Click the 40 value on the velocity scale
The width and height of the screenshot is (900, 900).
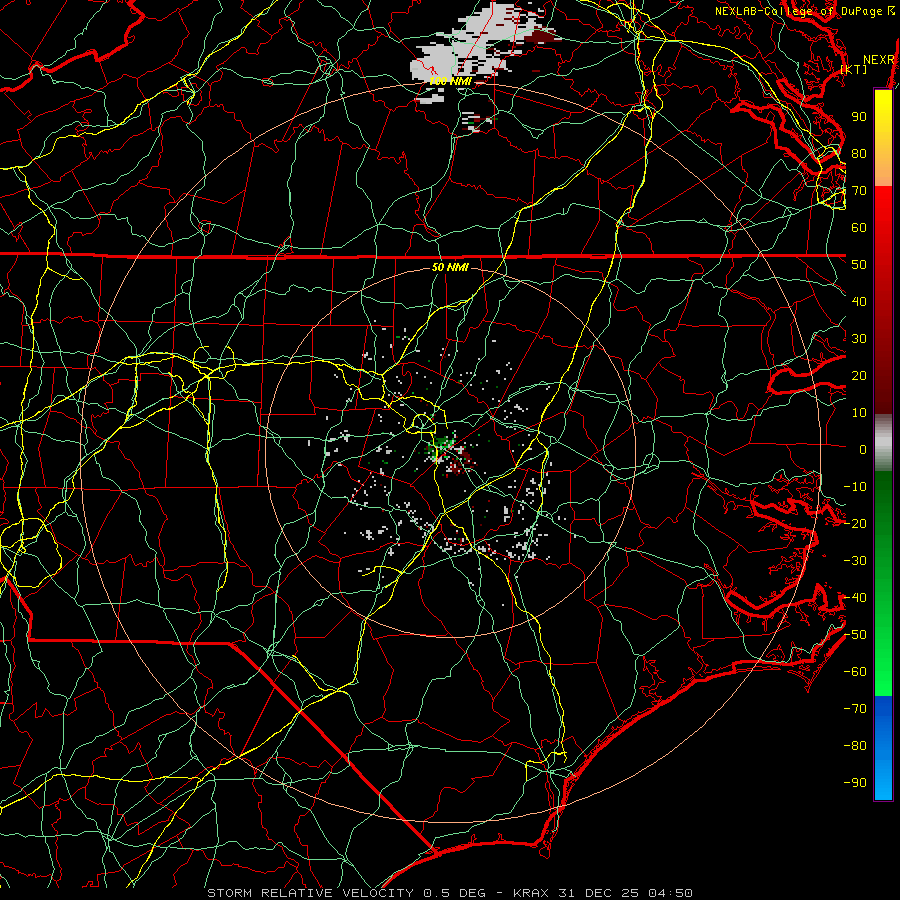point(859,301)
